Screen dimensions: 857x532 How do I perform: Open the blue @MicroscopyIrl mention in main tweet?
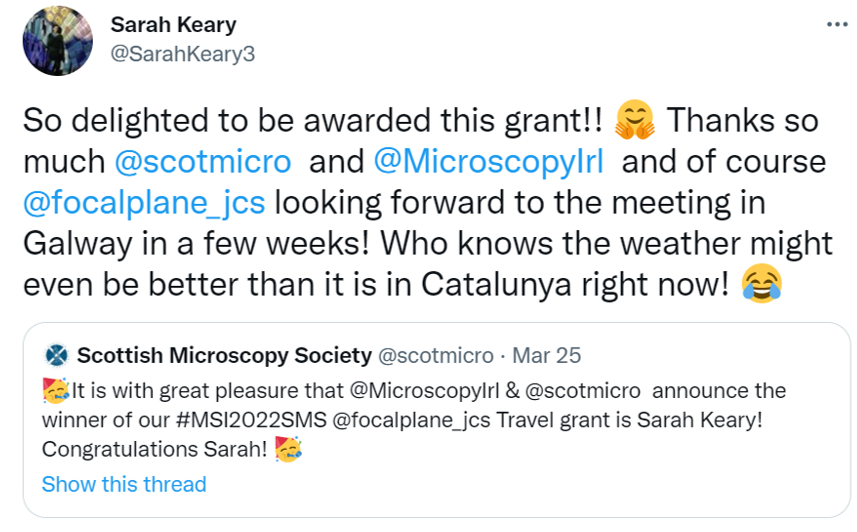click(x=488, y=162)
